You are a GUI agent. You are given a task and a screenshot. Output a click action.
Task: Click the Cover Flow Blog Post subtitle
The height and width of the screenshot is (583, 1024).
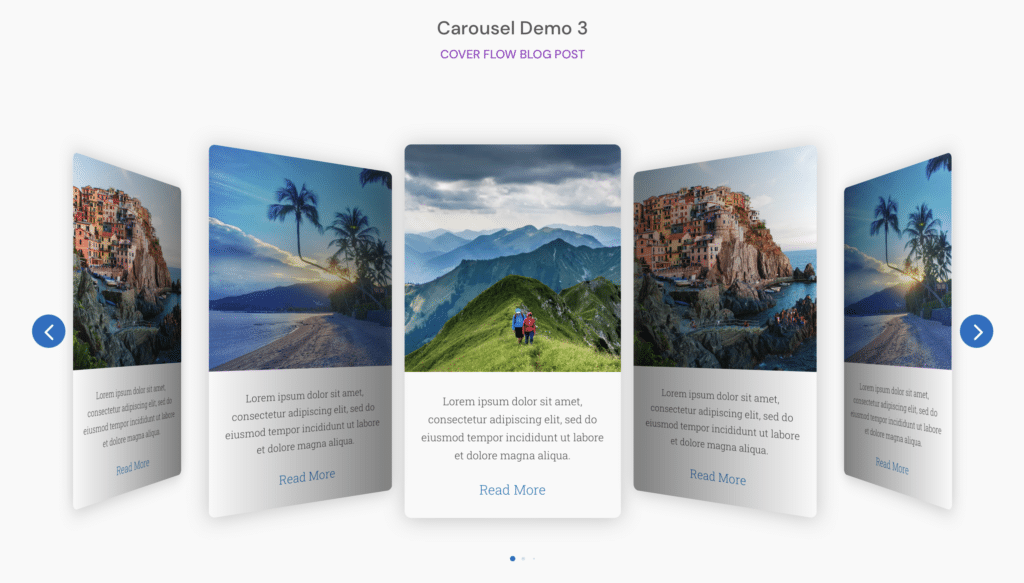pyautogui.click(x=512, y=54)
